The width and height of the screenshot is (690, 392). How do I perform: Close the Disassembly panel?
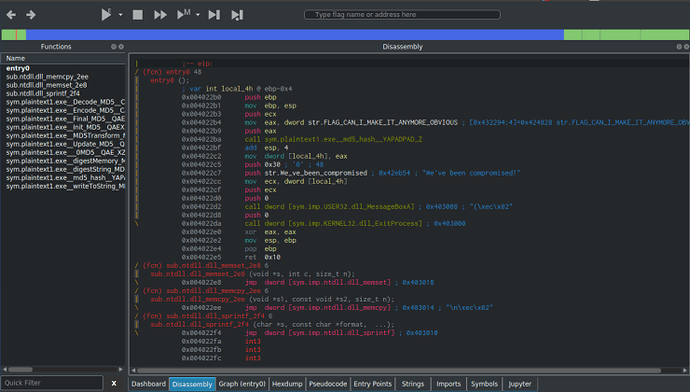tap(686, 47)
